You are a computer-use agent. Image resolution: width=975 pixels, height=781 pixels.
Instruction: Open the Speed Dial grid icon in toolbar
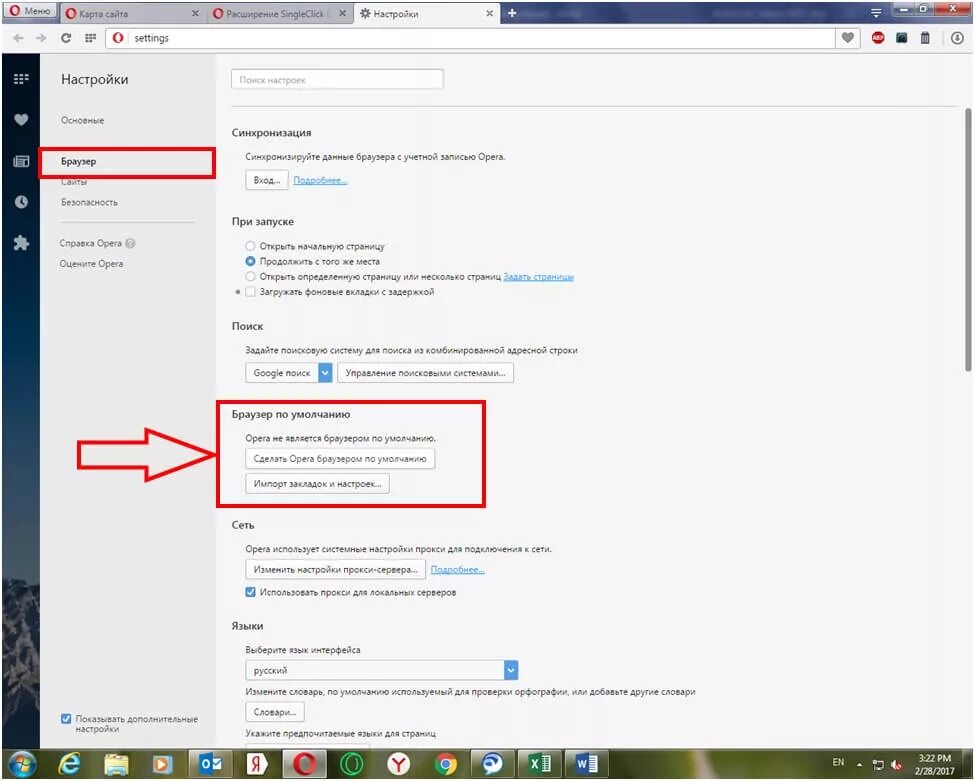point(90,38)
